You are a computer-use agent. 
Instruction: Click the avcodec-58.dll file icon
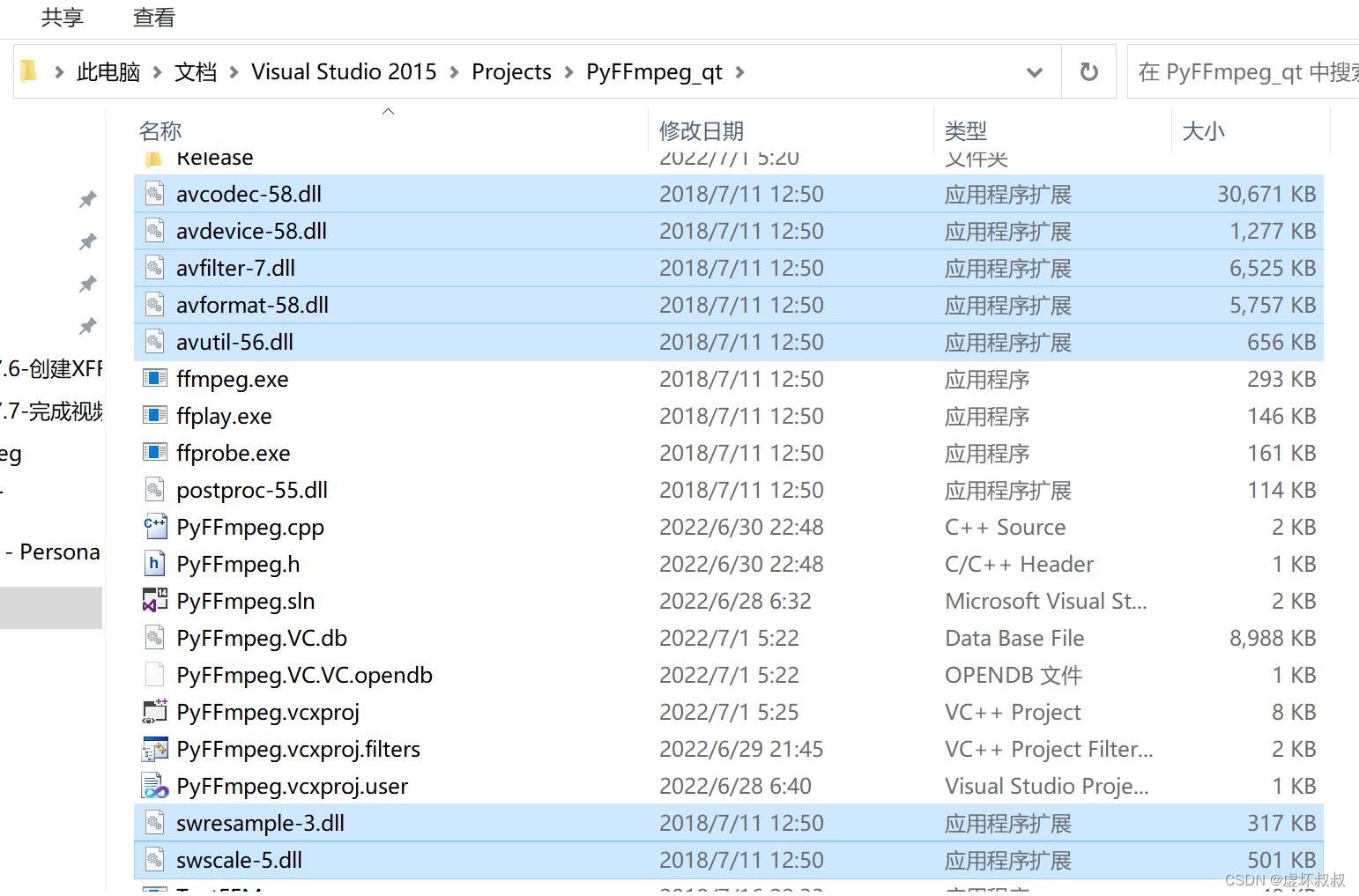pyautogui.click(x=155, y=194)
